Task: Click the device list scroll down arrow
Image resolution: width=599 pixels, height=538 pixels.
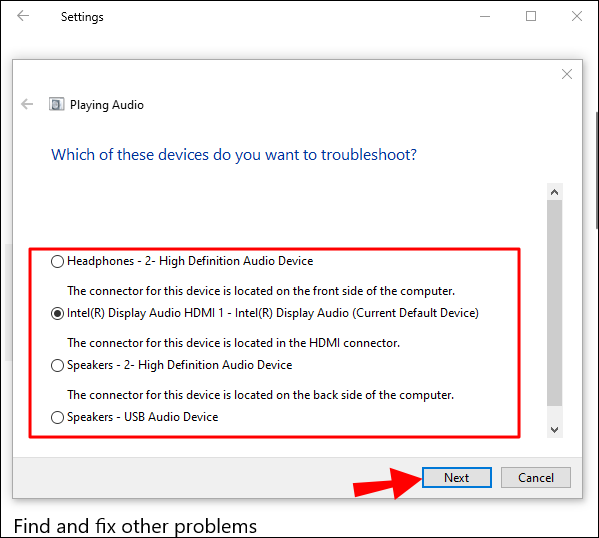Action: pyautogui.click(x=555, y=430)
